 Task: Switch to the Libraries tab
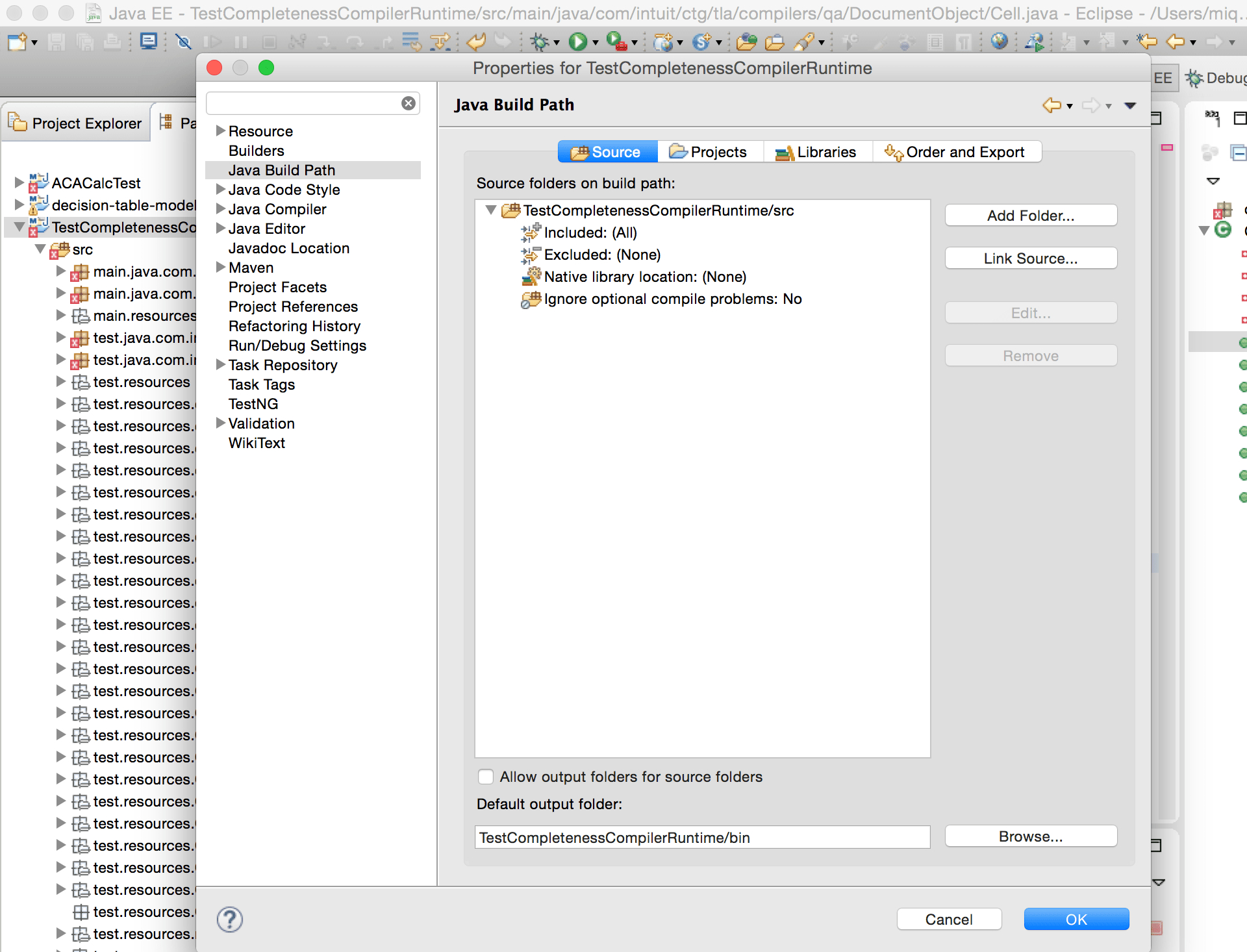818,152
